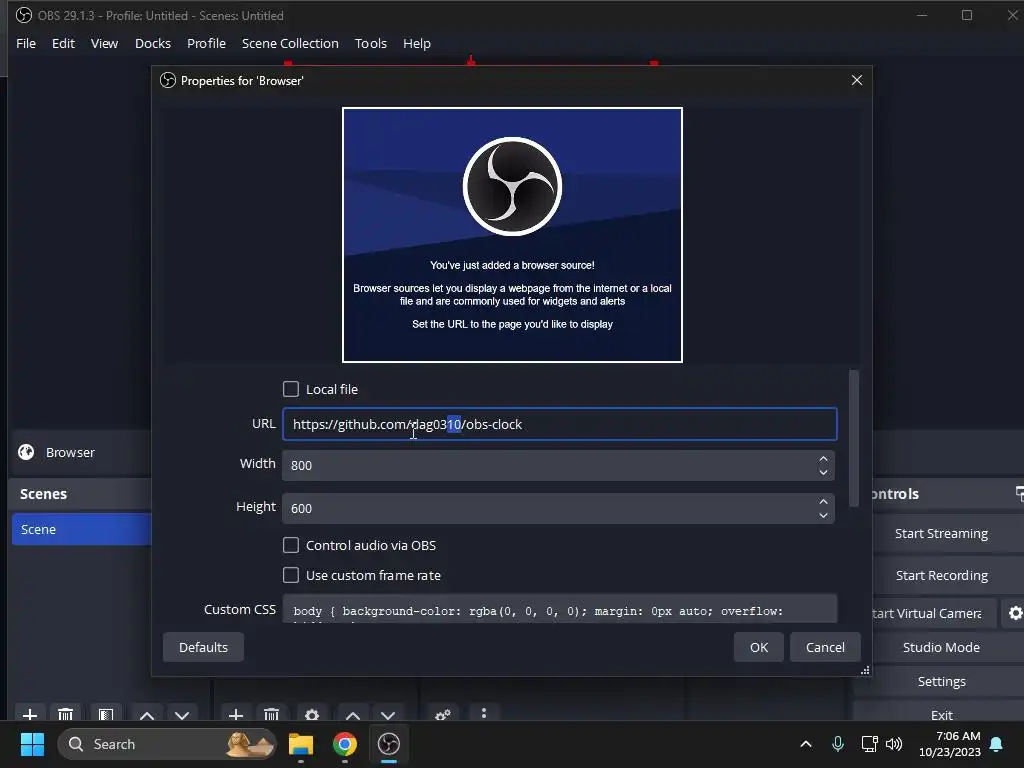Click the Width value field
Screen dimensions: 1024x768
[549, 466]
